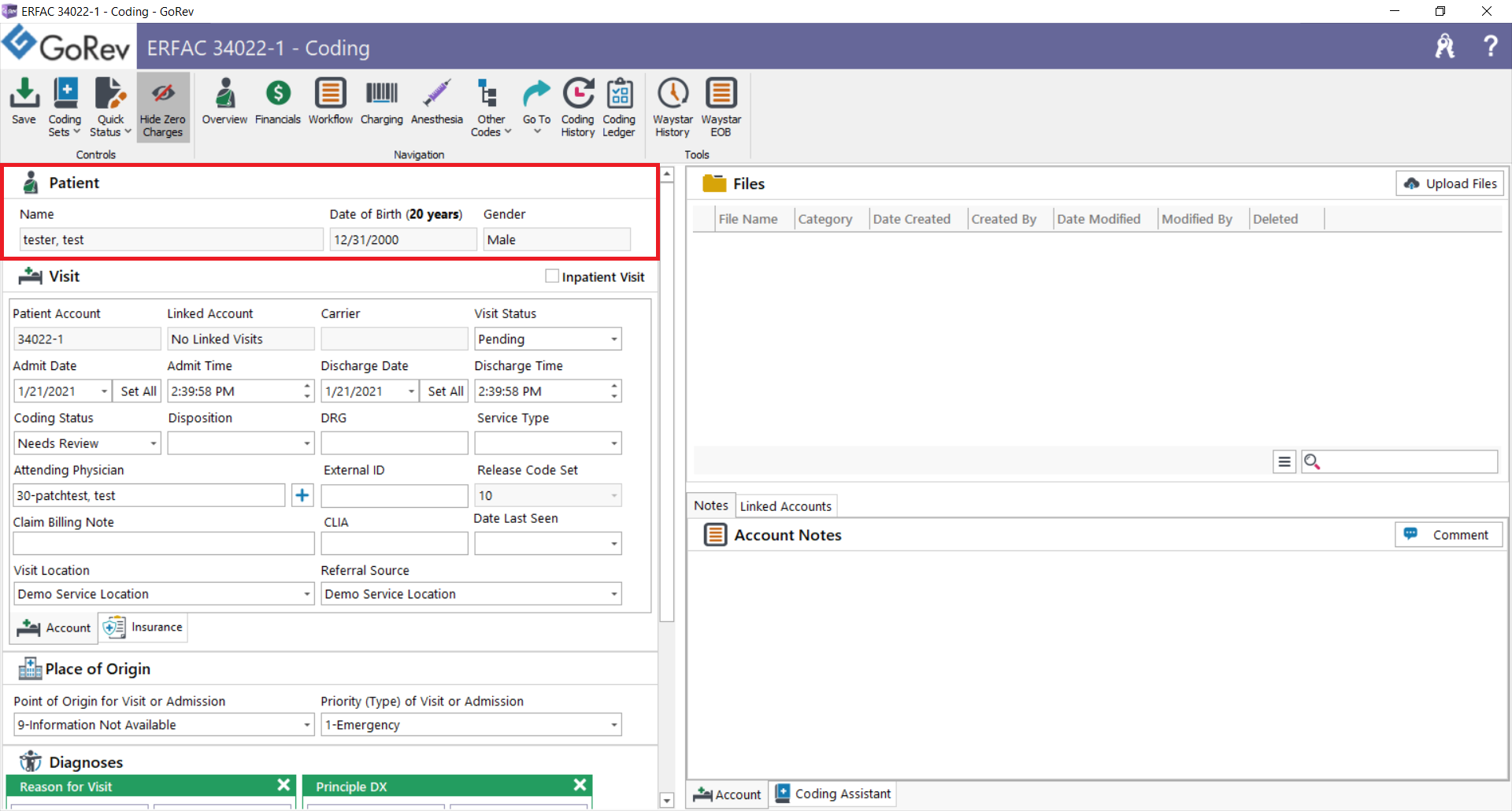
Task: Open the Visit Status dropdown
Action: [614, 339]
